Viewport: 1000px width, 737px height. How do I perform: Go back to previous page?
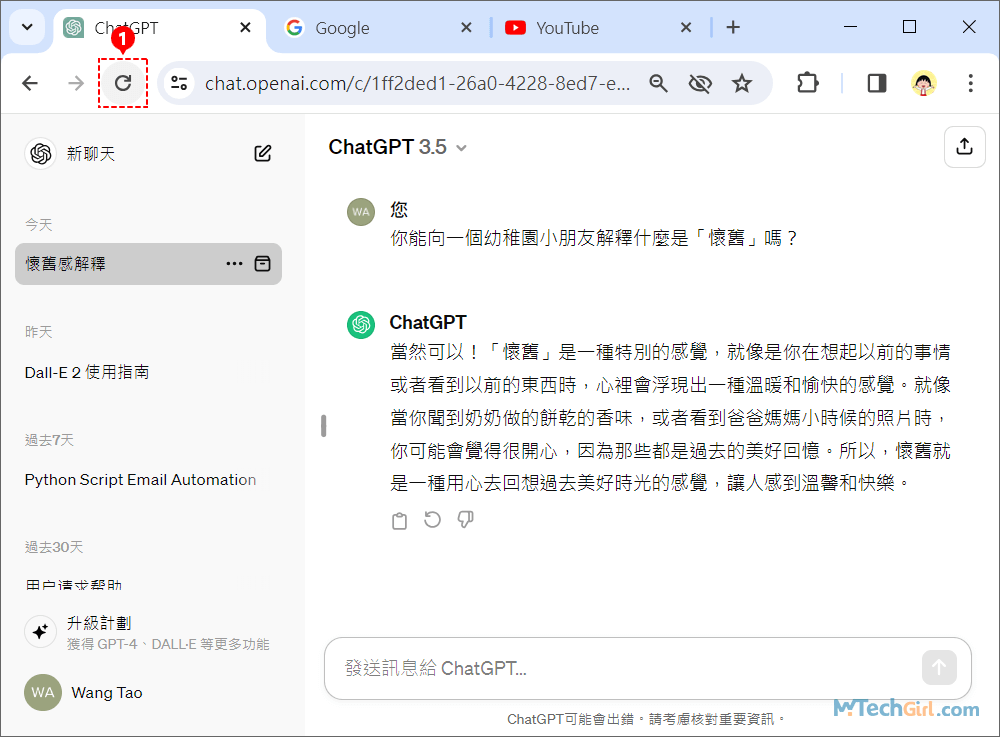30,83
